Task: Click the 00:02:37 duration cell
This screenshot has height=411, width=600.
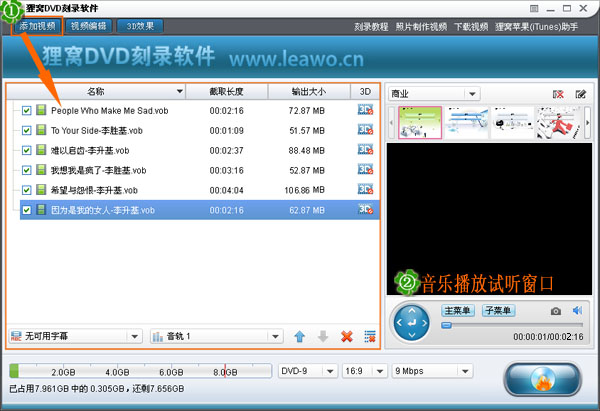Action: tap(227, 151)
